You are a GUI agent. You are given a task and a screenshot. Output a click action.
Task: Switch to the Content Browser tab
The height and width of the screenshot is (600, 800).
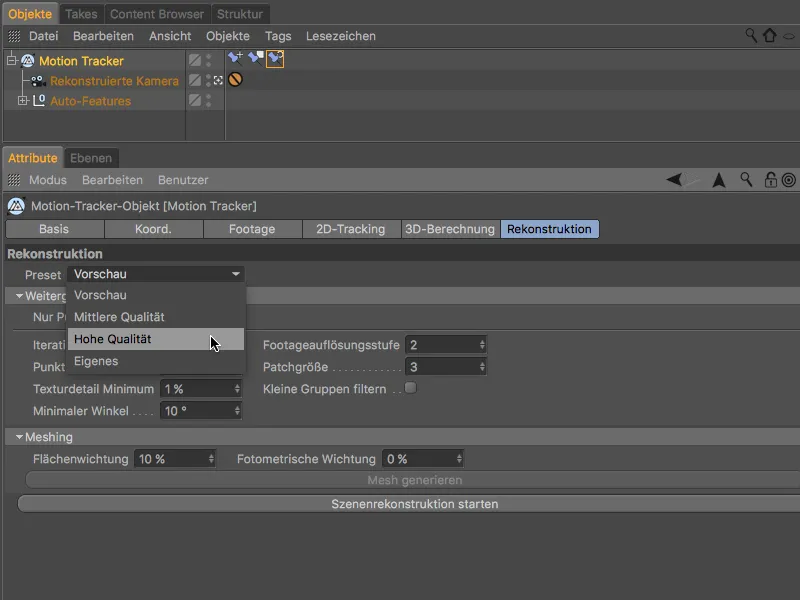click(157, 14)
